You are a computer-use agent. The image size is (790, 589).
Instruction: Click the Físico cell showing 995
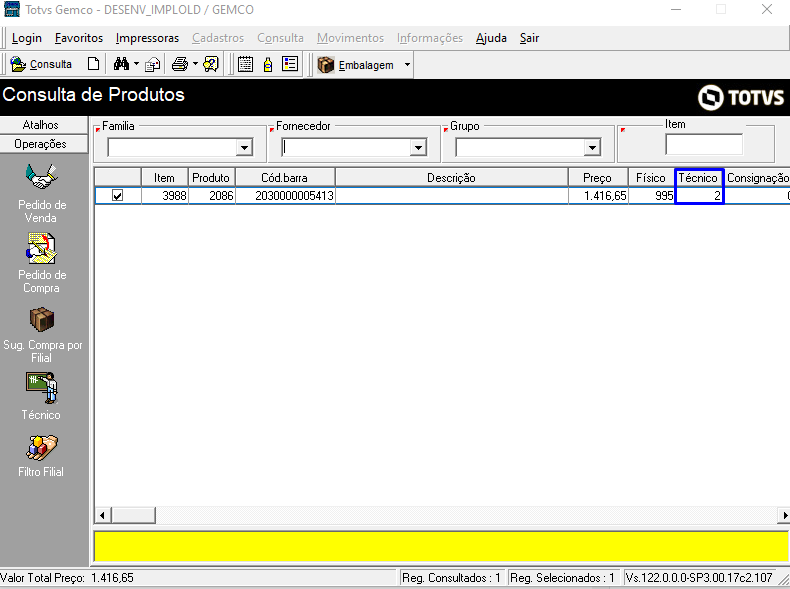(651, 195)
